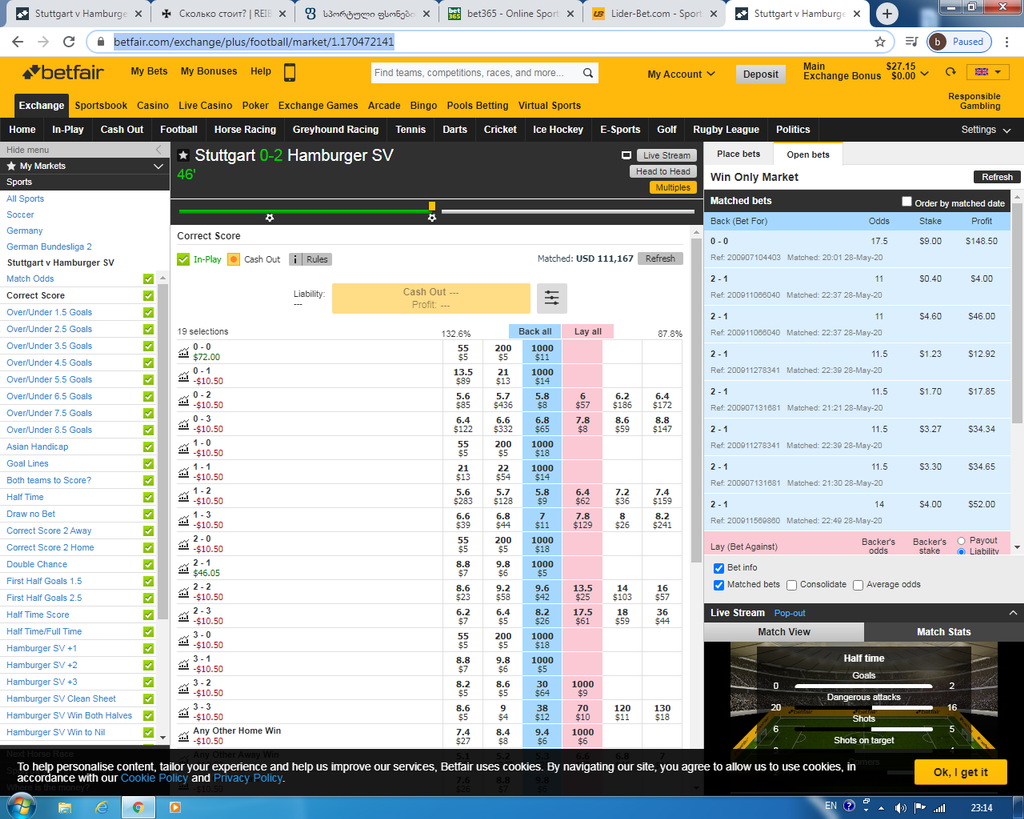Image resolution: width=1024 pixels, height=819 pixels.
Task: Open the price graph icon for 3 - 3
Action: [x=184, y=712]
